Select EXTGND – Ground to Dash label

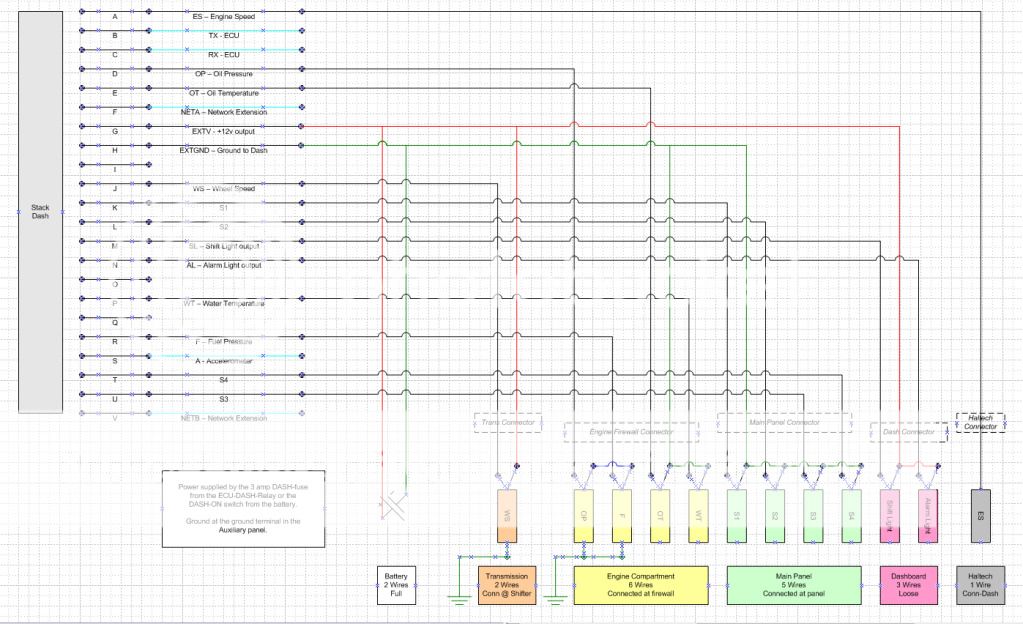[224, 150]
